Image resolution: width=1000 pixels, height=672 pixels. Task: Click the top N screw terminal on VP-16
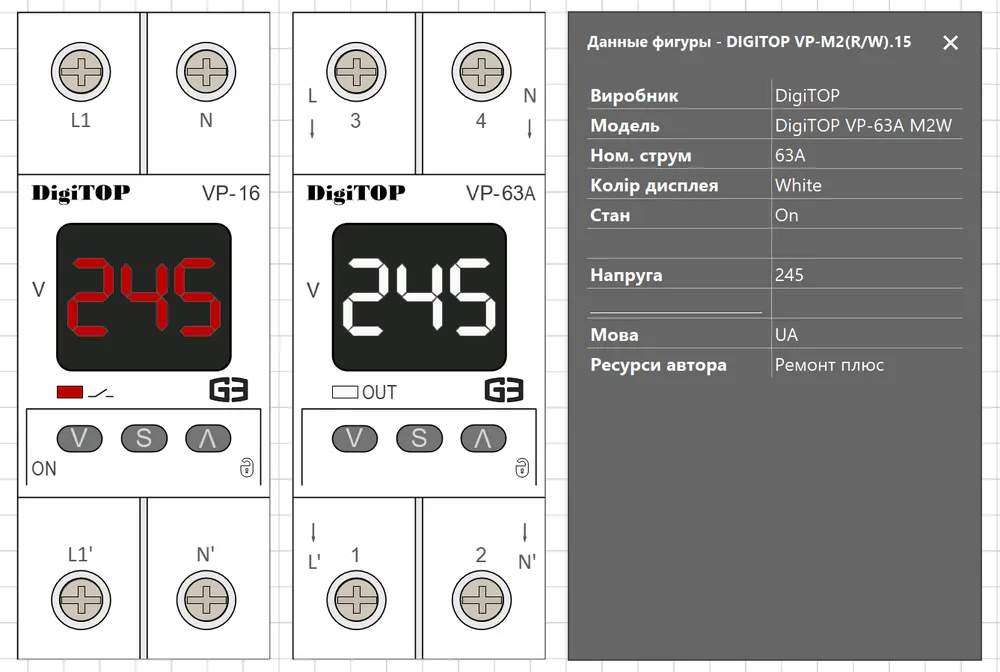tap(206, 72)
